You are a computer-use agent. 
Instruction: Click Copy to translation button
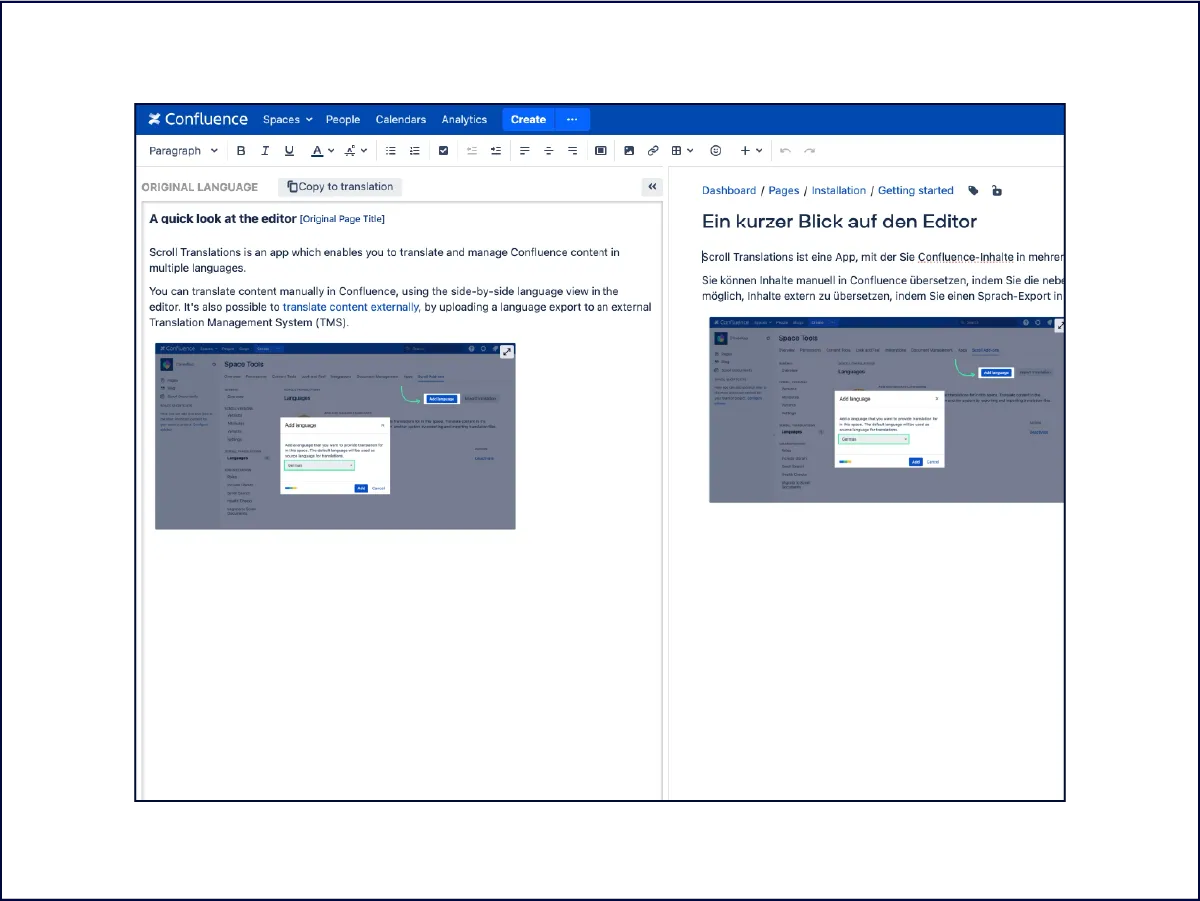tap(340, 187)
